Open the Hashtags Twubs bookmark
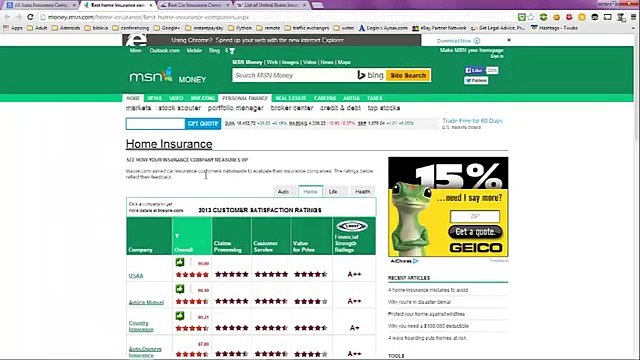This screenshot has width=640, height=360. coord(554,28)
